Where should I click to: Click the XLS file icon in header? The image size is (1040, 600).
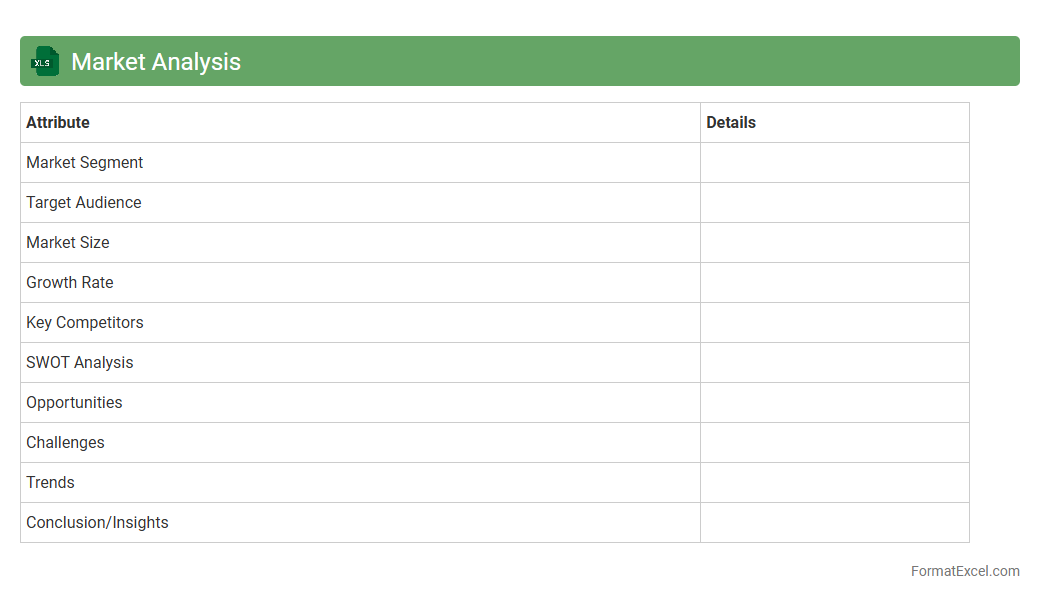point(45,62)
